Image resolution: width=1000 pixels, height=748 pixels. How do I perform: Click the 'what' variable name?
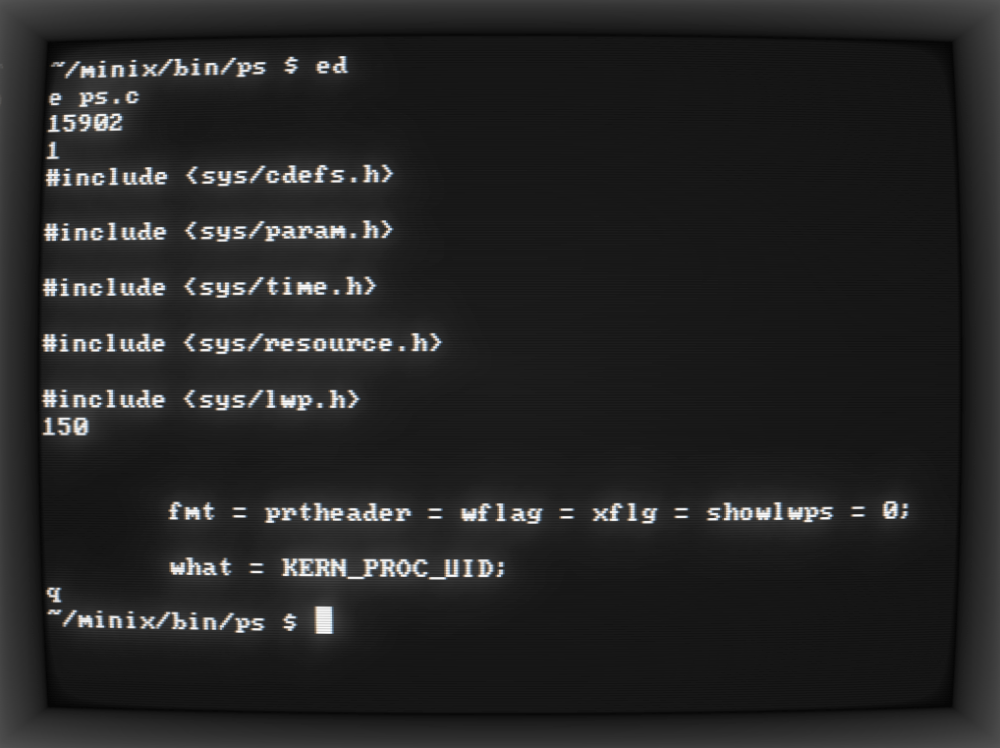201,567
